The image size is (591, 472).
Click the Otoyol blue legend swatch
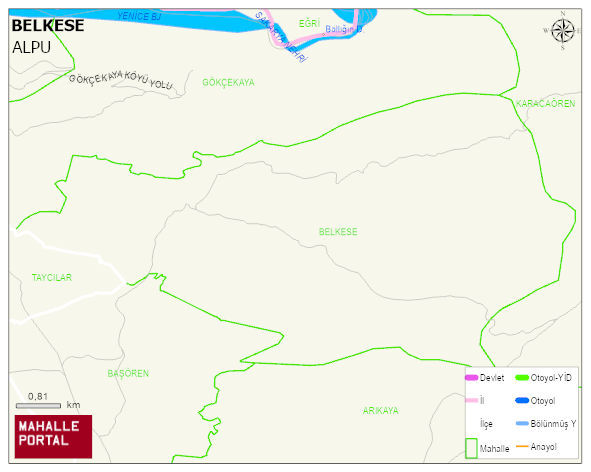[x=522, y=400]
